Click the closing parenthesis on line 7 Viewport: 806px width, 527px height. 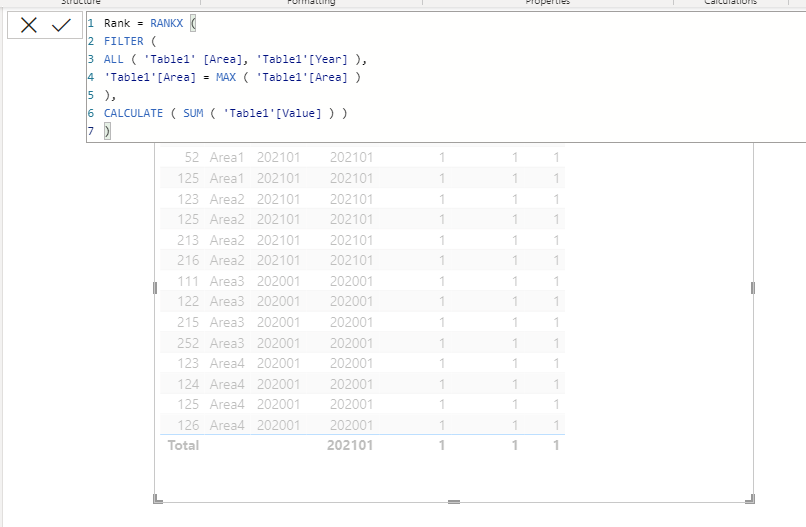[107, 131]
